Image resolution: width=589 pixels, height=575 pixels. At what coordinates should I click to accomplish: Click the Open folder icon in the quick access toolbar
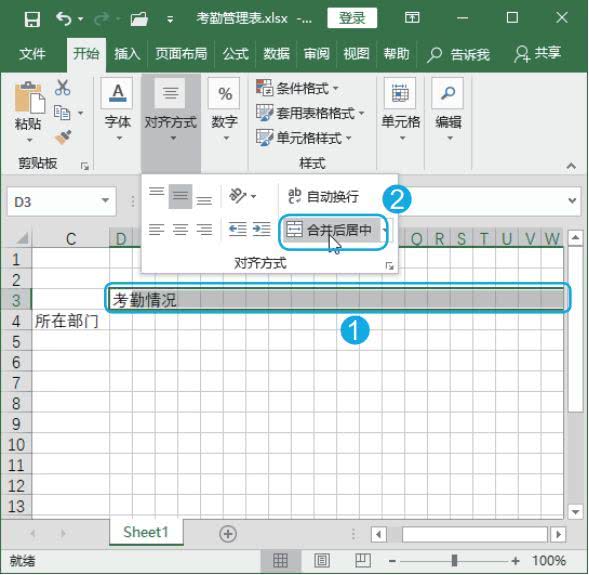coord(139,18)
